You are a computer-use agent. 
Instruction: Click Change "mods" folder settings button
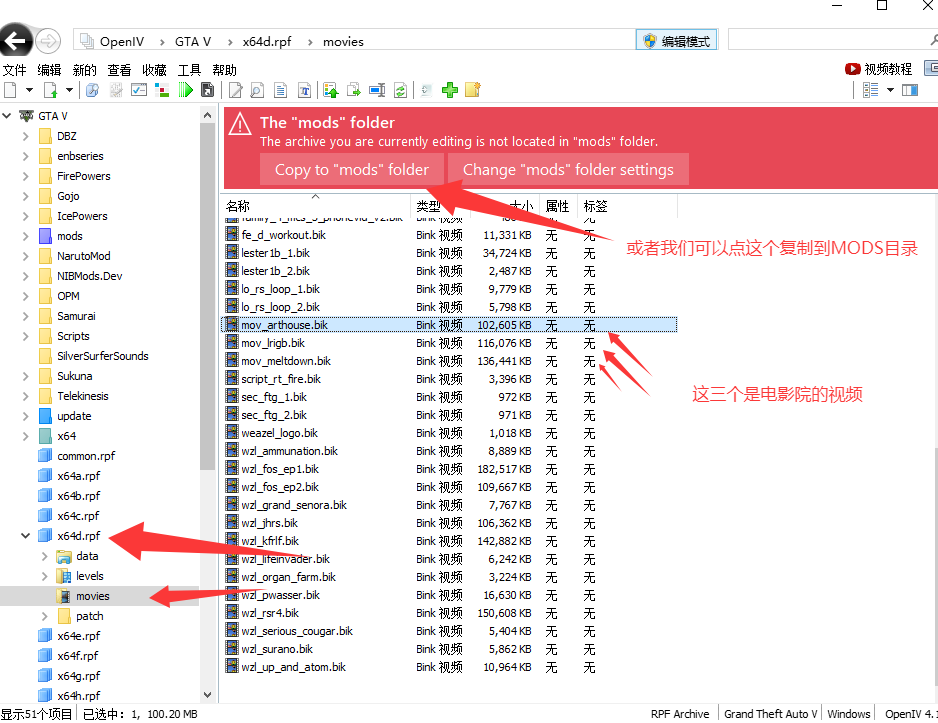568,170
